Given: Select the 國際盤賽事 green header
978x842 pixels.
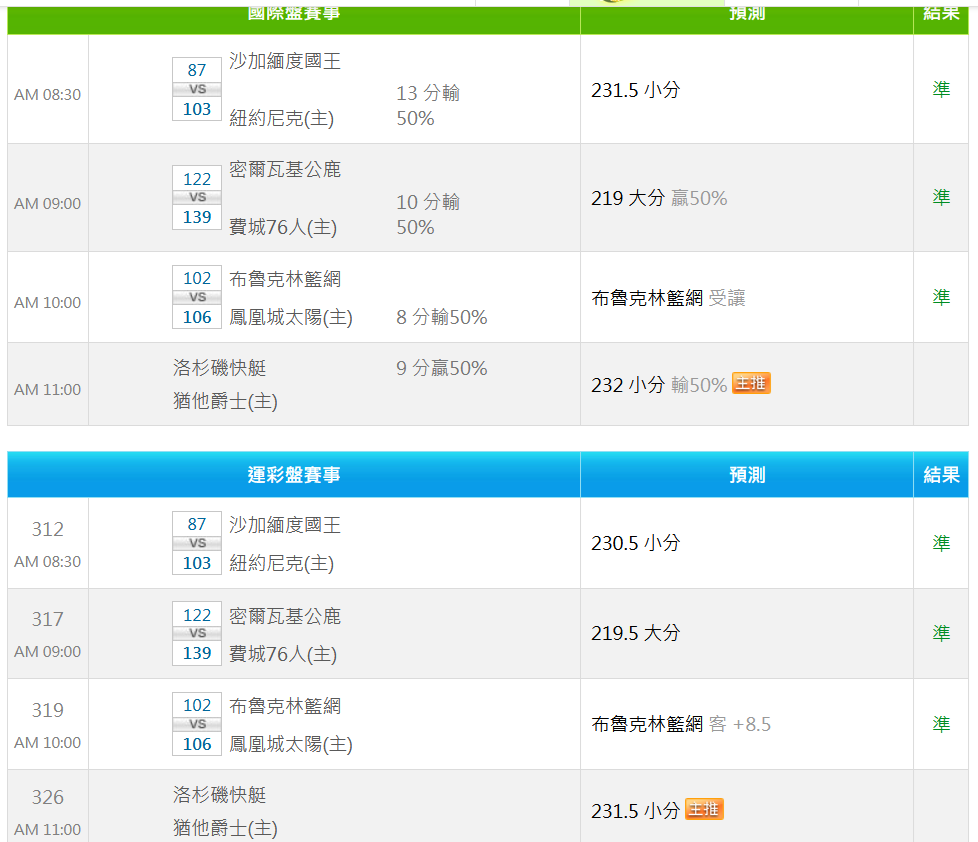Looking at the screenshot, I should coord(294,13).
